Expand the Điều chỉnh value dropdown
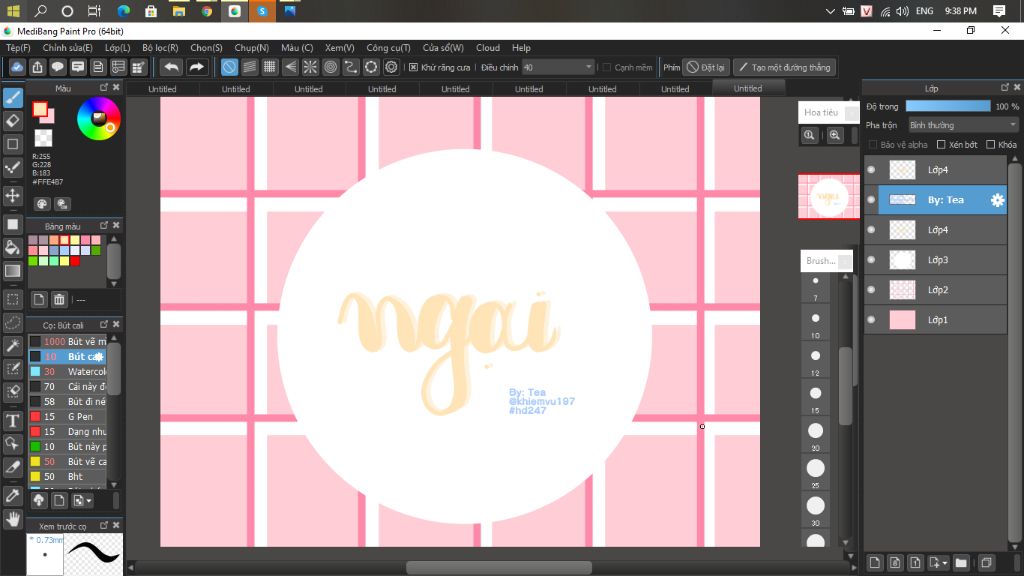 (588, 67)
